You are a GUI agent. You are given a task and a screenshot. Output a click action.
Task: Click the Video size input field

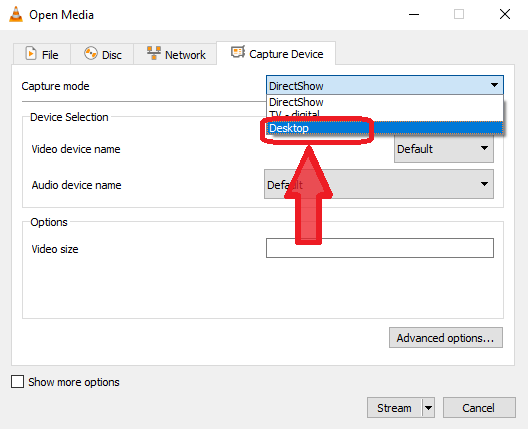pos(380,248)
